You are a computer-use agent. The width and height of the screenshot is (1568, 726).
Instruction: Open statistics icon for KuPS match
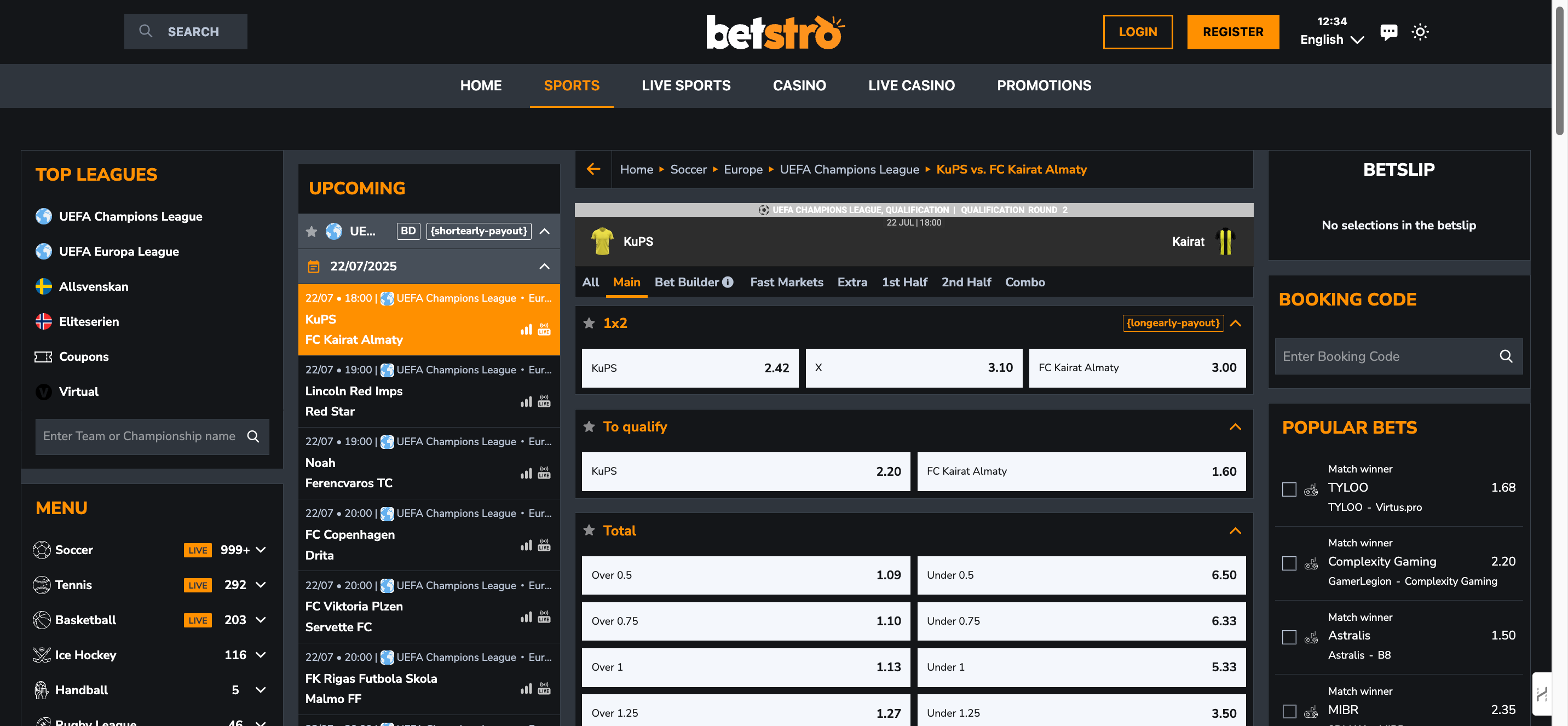coord(527,329)
